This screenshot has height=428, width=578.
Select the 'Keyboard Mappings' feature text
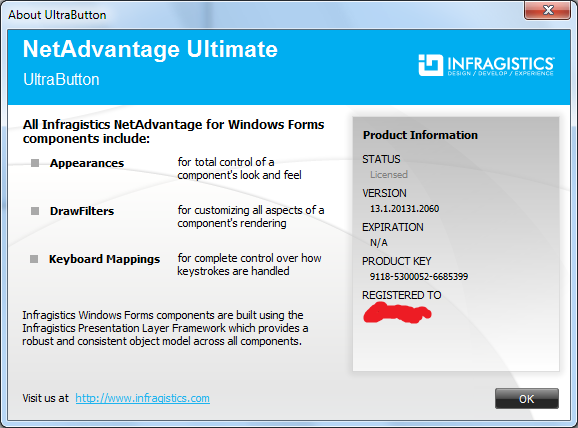click(104, 259)
